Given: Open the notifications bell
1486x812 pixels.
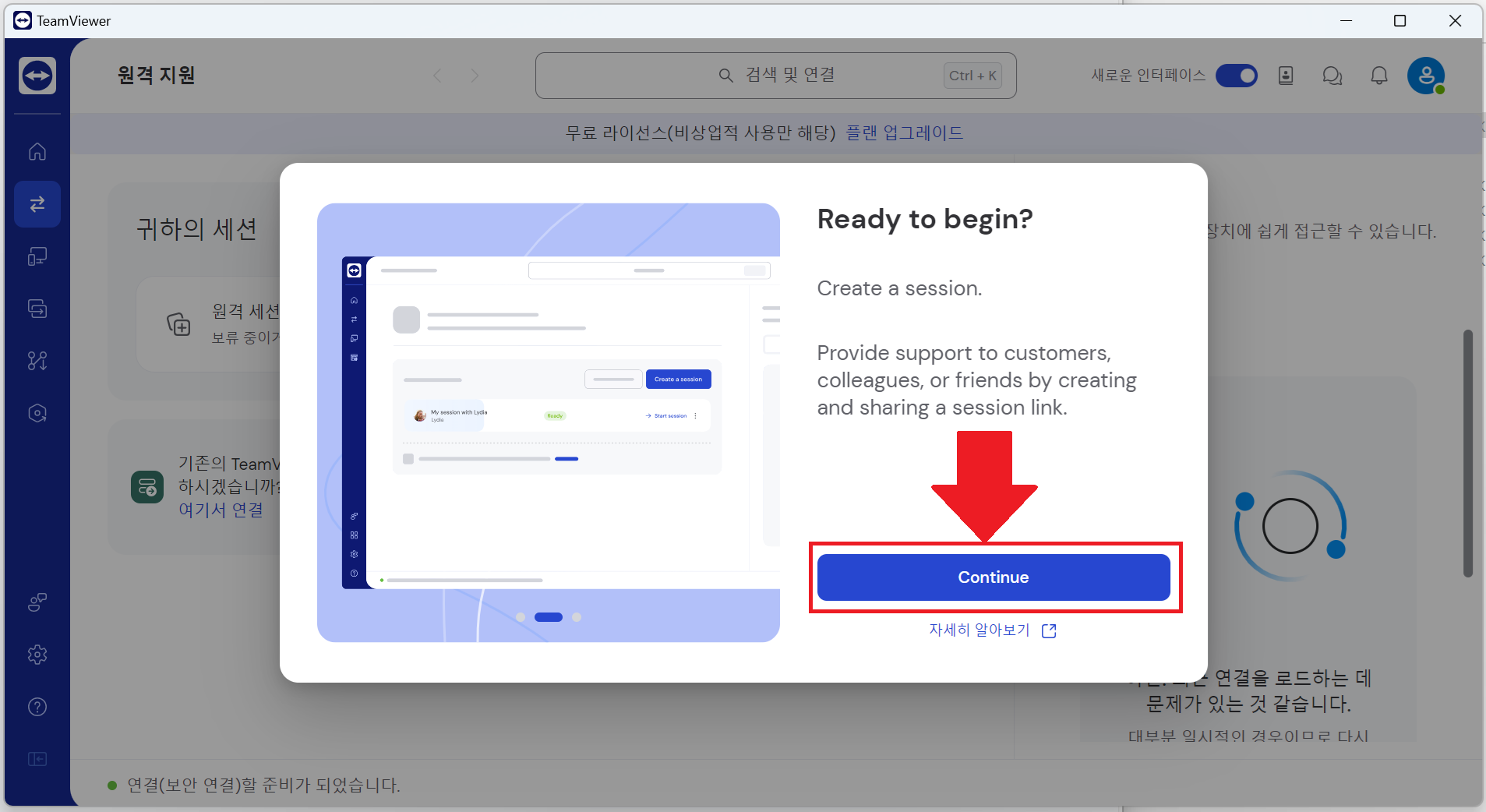Looking at the screenshot, I should click(x=1378, y=76).
